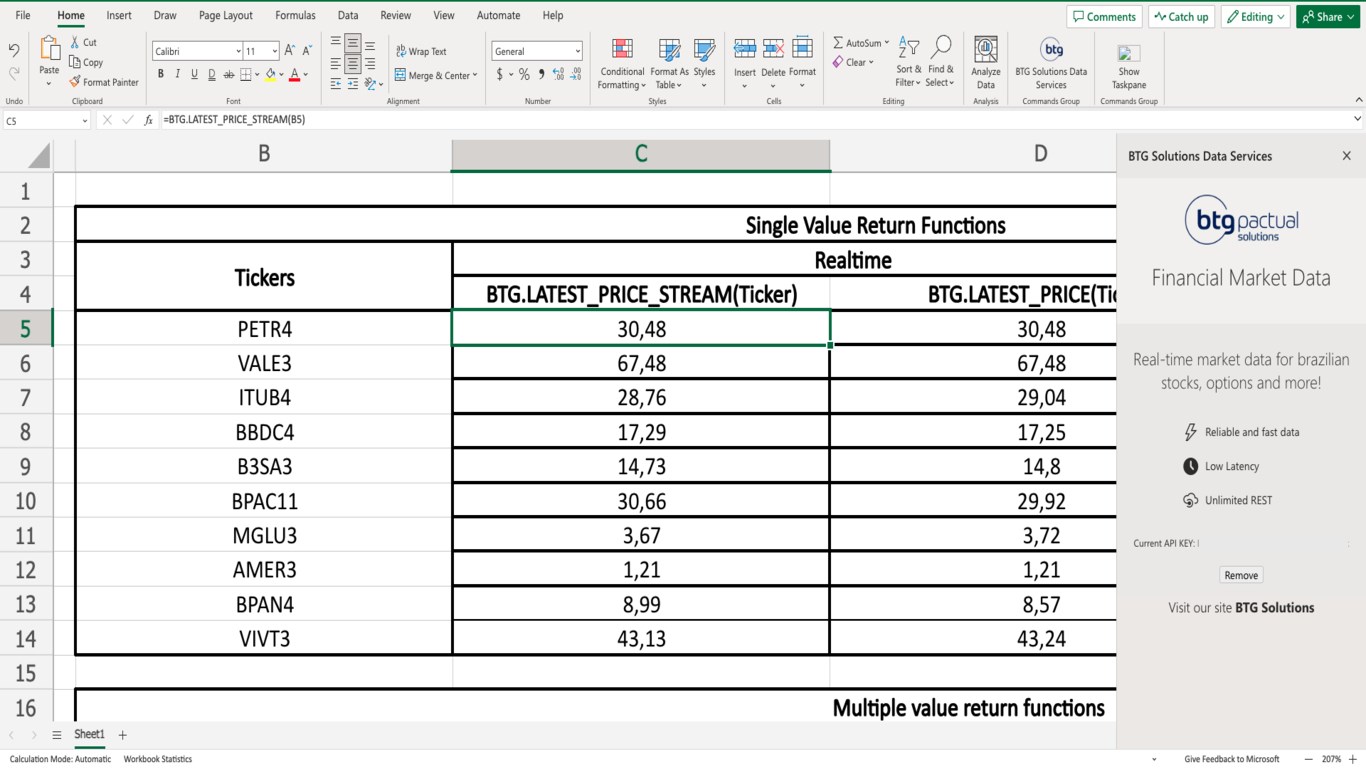Switch to the Formulas tab
Image resolution: width=1366 pixels, height=768 pixels.
pos(295,16)
